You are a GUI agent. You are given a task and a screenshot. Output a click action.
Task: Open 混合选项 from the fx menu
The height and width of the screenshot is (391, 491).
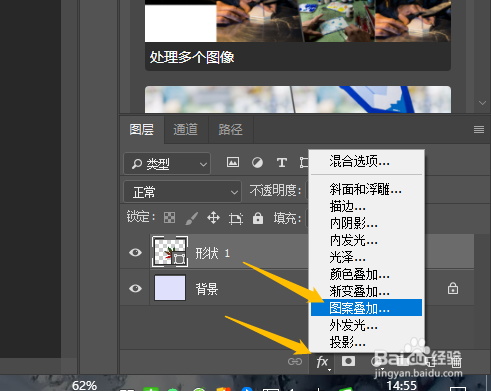click(366, 161)
